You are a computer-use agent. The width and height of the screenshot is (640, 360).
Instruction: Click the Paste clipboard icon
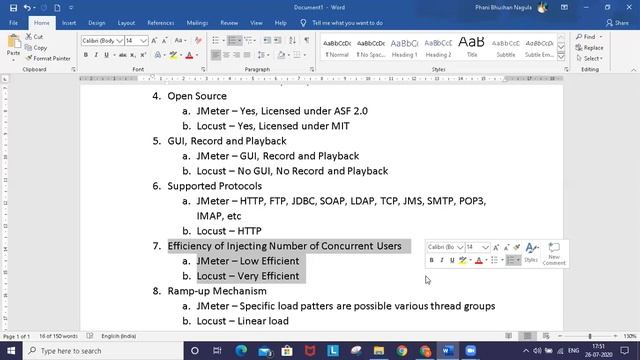13,42
